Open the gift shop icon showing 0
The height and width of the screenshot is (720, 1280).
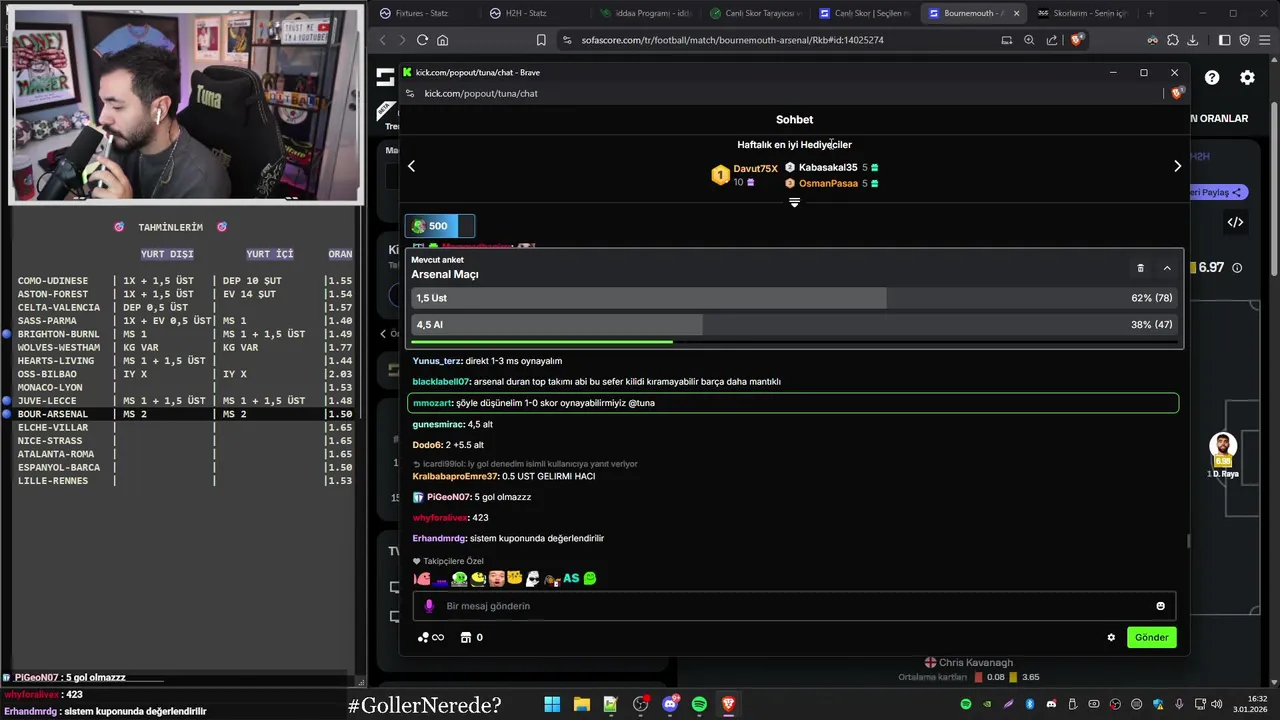471,637
